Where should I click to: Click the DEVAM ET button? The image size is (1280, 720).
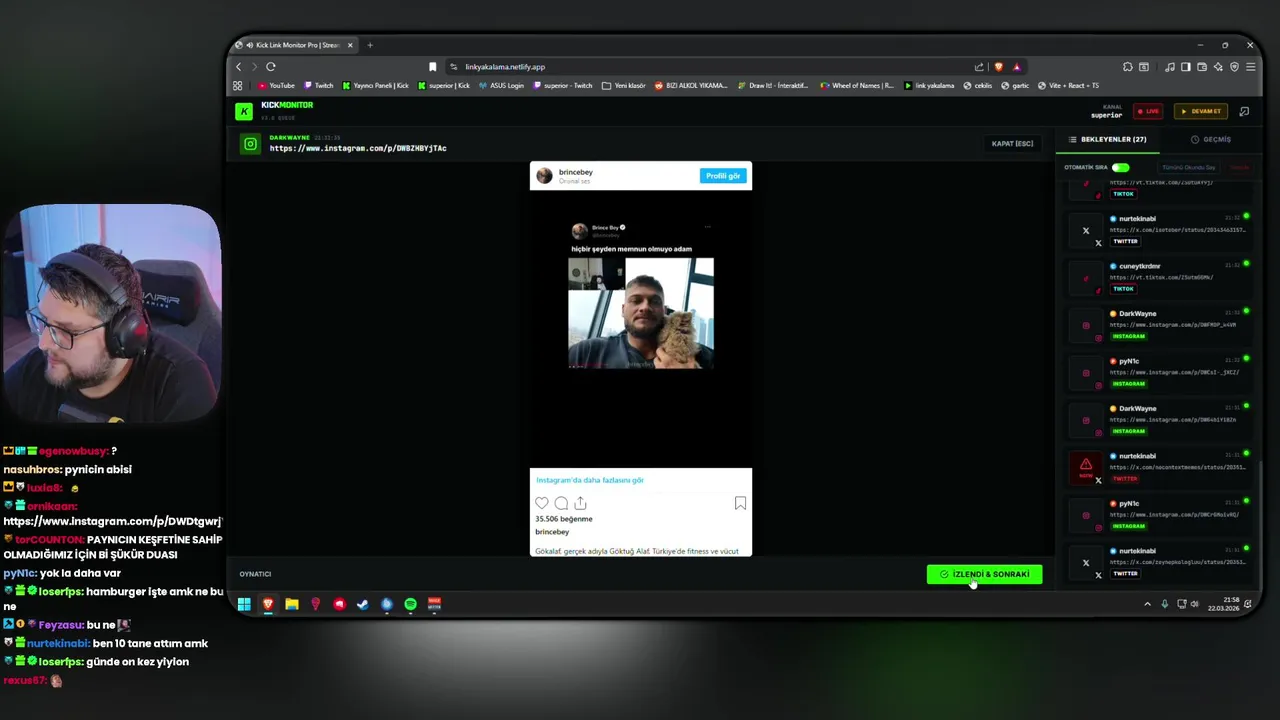[x=1201, y=111]
